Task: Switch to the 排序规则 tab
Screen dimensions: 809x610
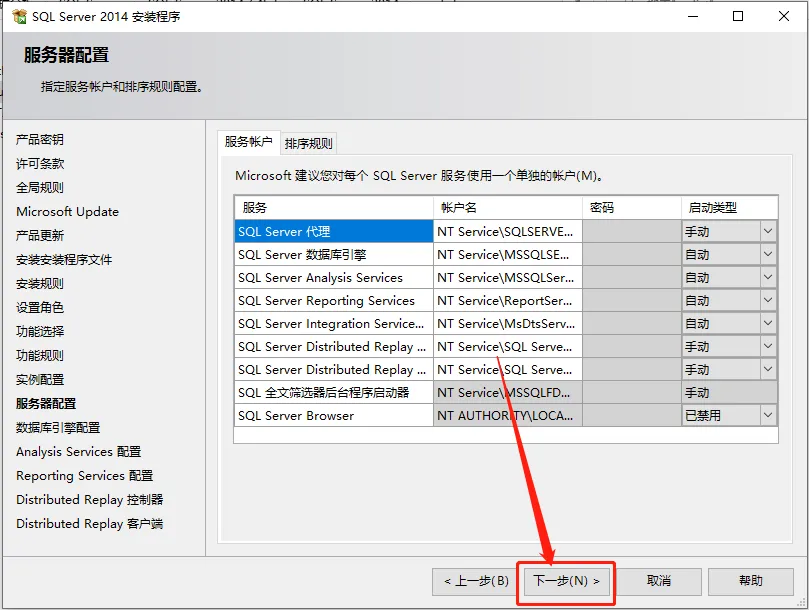Action: coord(309,143)
